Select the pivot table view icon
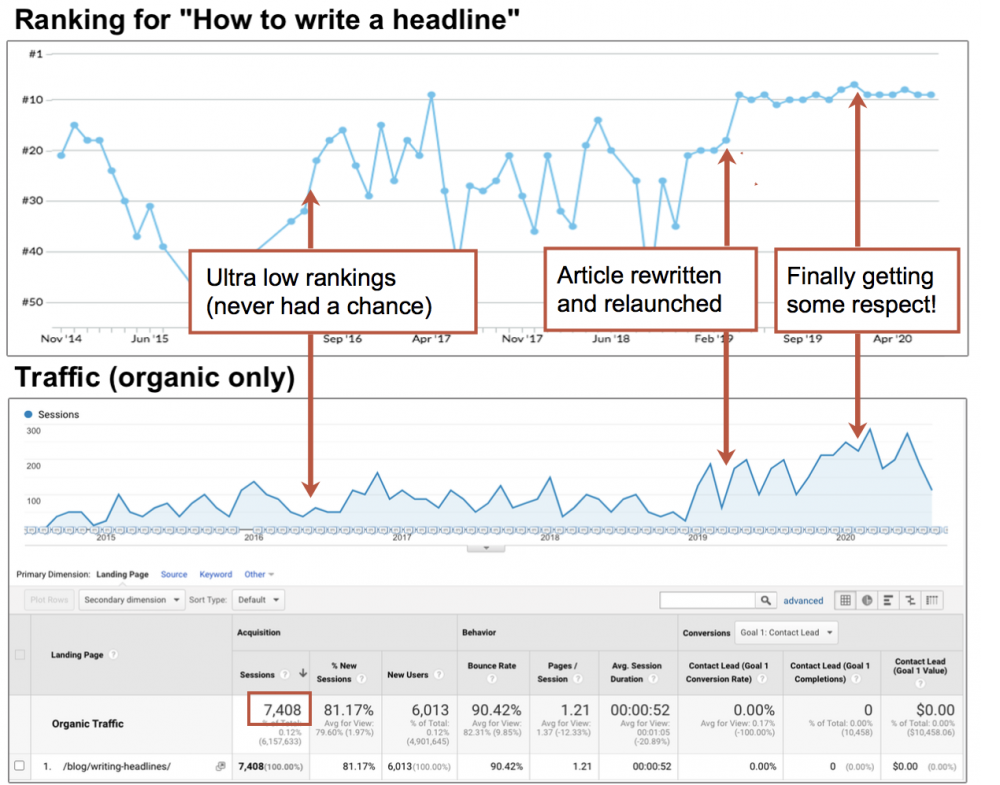The width and height of the screenshot is (1000, 785). click(932, 601)
